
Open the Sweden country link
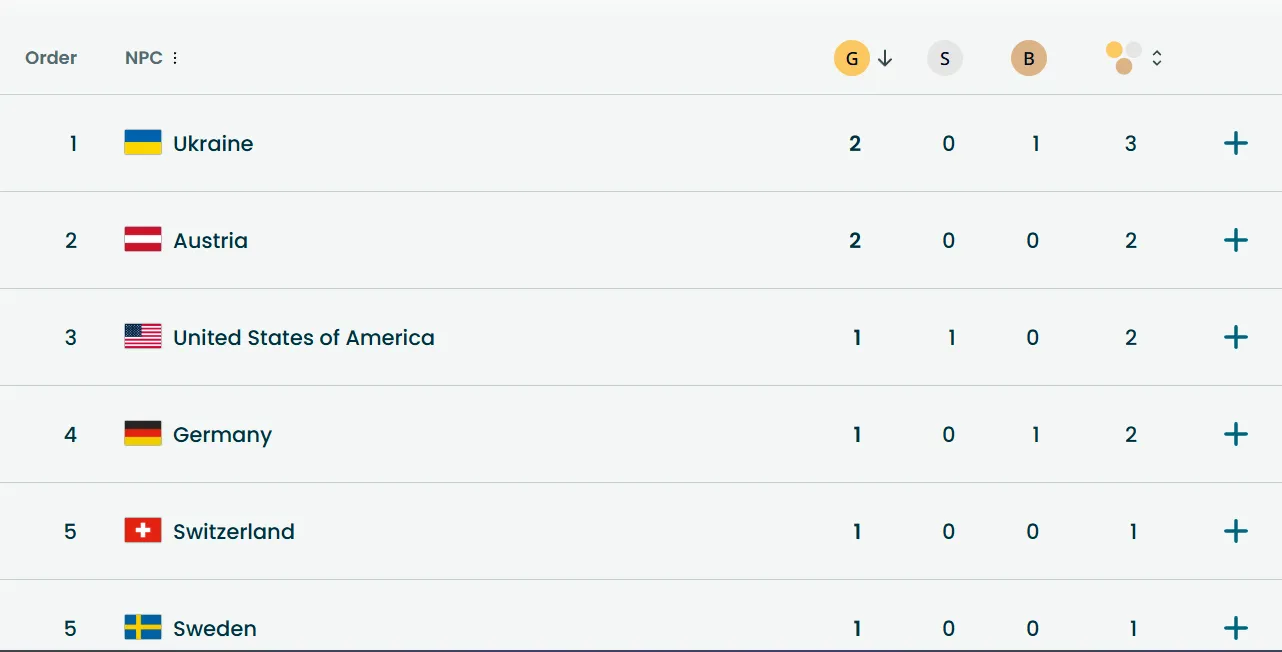[215, 628]
